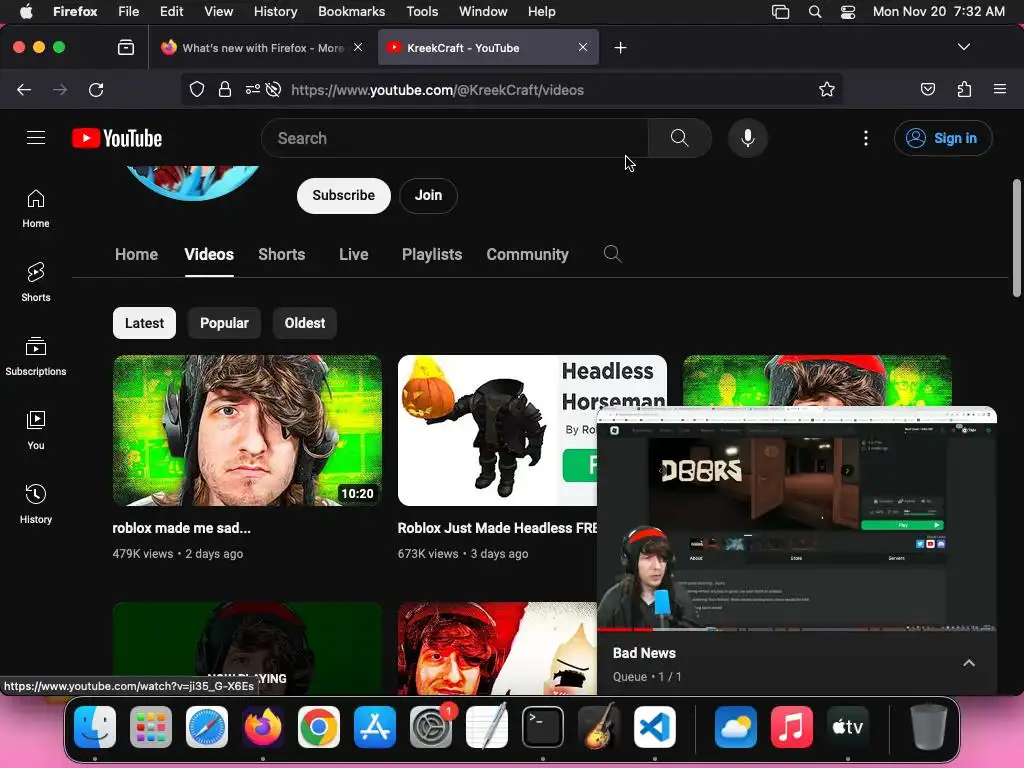The width and height of the screenshot is (1024, 768).
Task: Open Google Chrome from the Dock
Action: (319, 727)
